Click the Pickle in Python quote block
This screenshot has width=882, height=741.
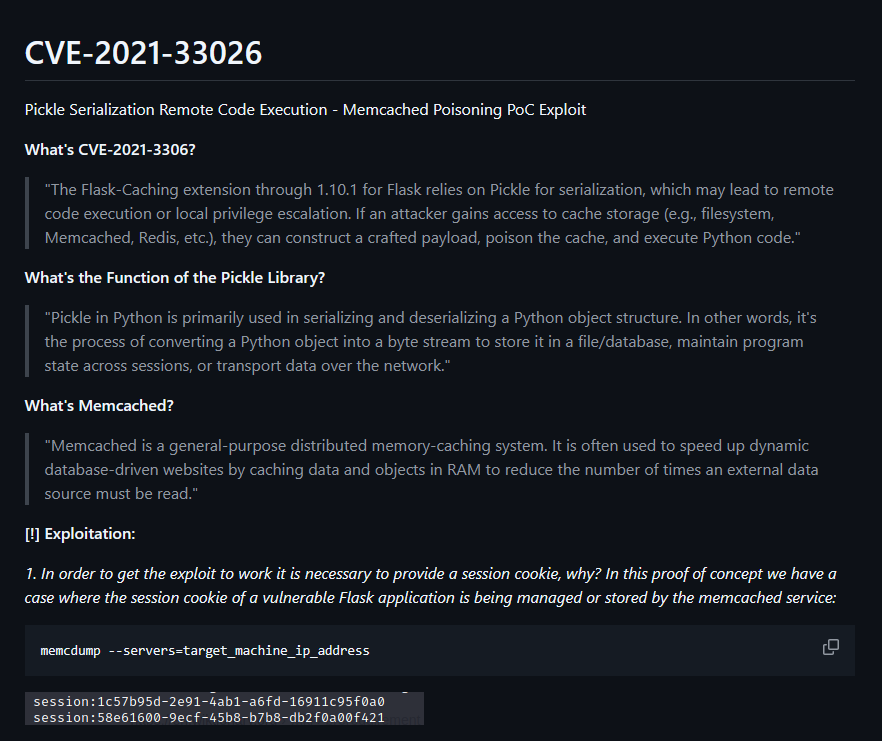point(431,342)
